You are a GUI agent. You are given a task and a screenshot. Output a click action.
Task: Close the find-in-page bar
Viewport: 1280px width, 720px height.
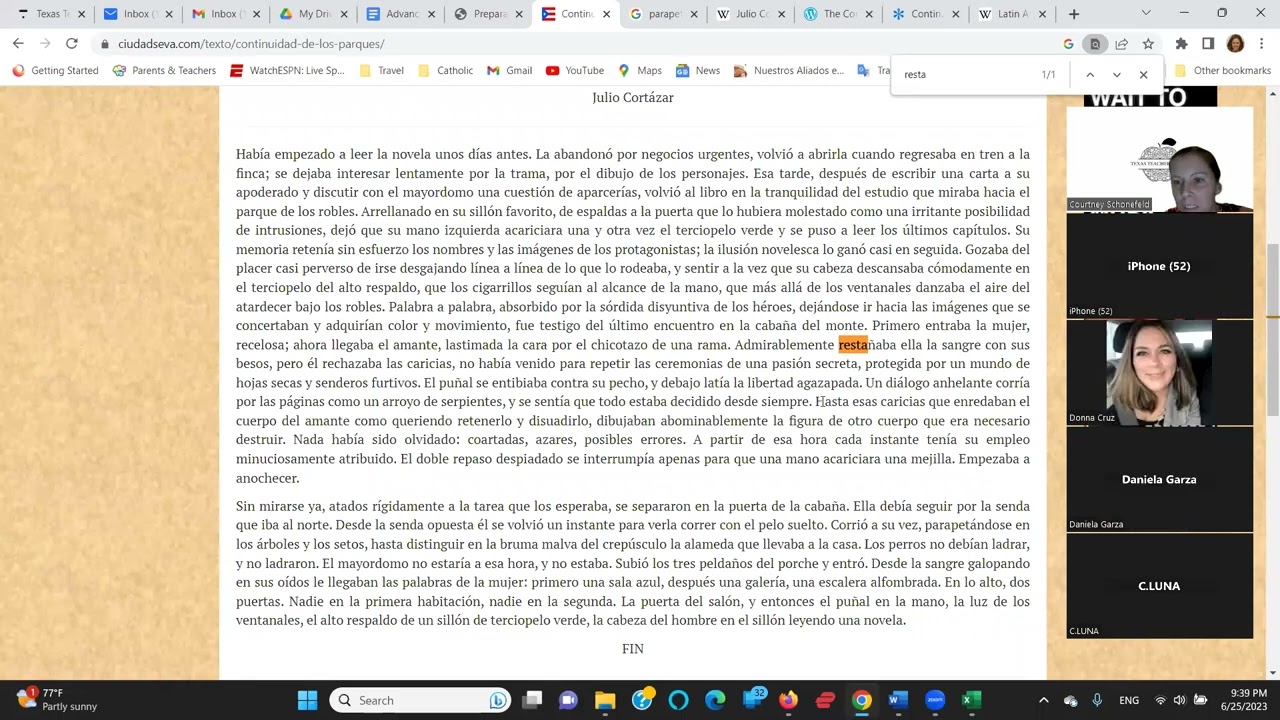1144,75
